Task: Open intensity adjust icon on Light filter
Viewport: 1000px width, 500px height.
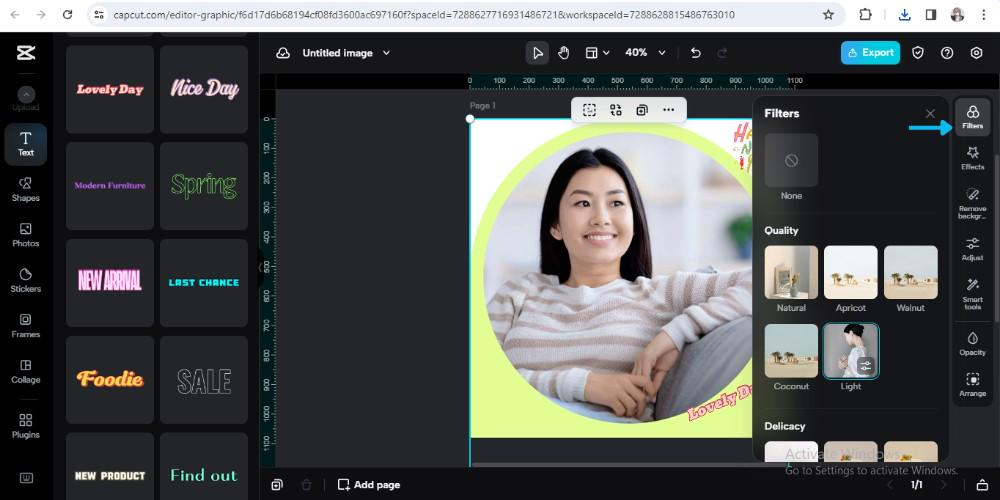Action: click(x=865, y=366)
